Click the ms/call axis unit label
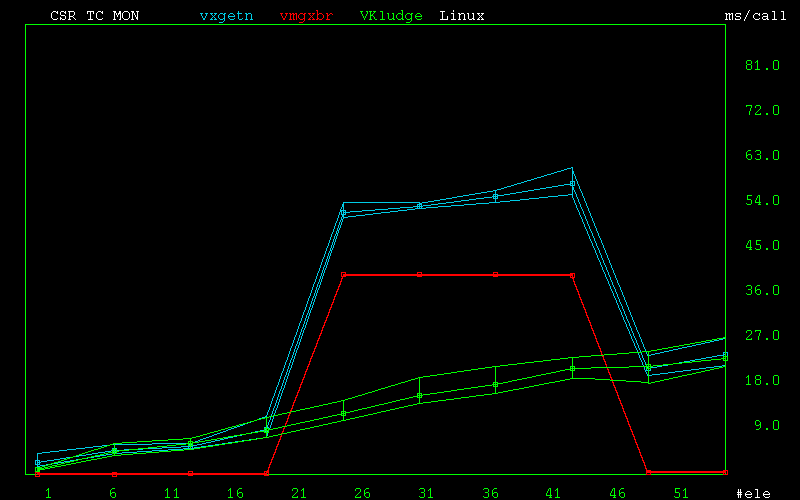The image size is (800, 500). coord(756,16)
